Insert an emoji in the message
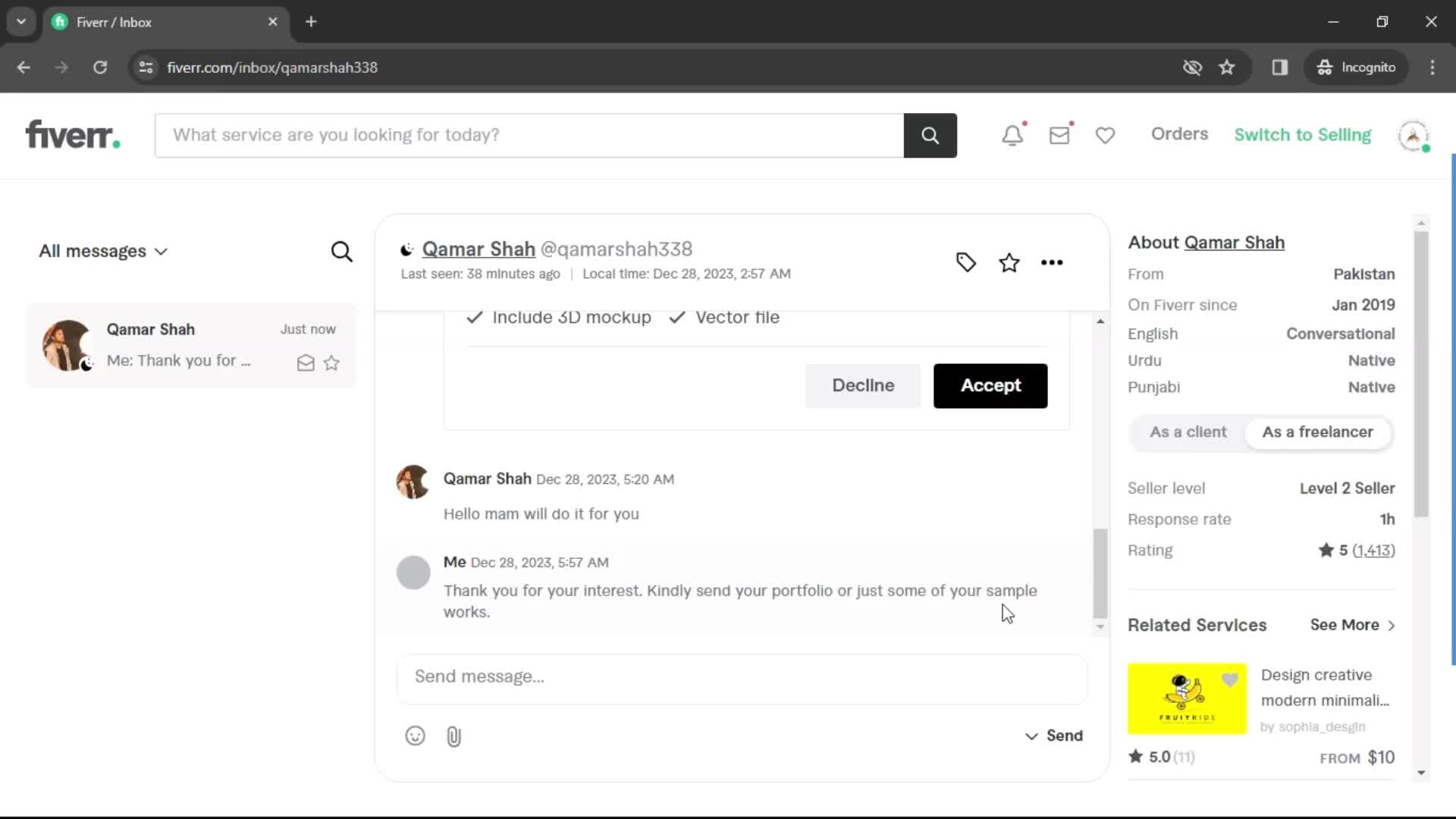Viewport: 1456px width, 819px height. point(415,736)
